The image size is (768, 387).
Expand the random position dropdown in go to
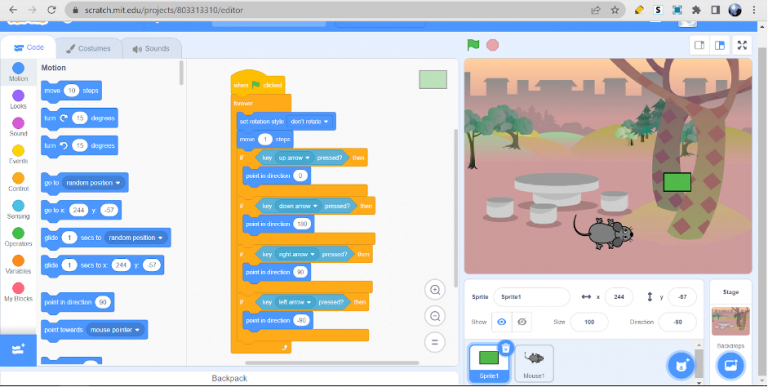click(x=93, y=183)
